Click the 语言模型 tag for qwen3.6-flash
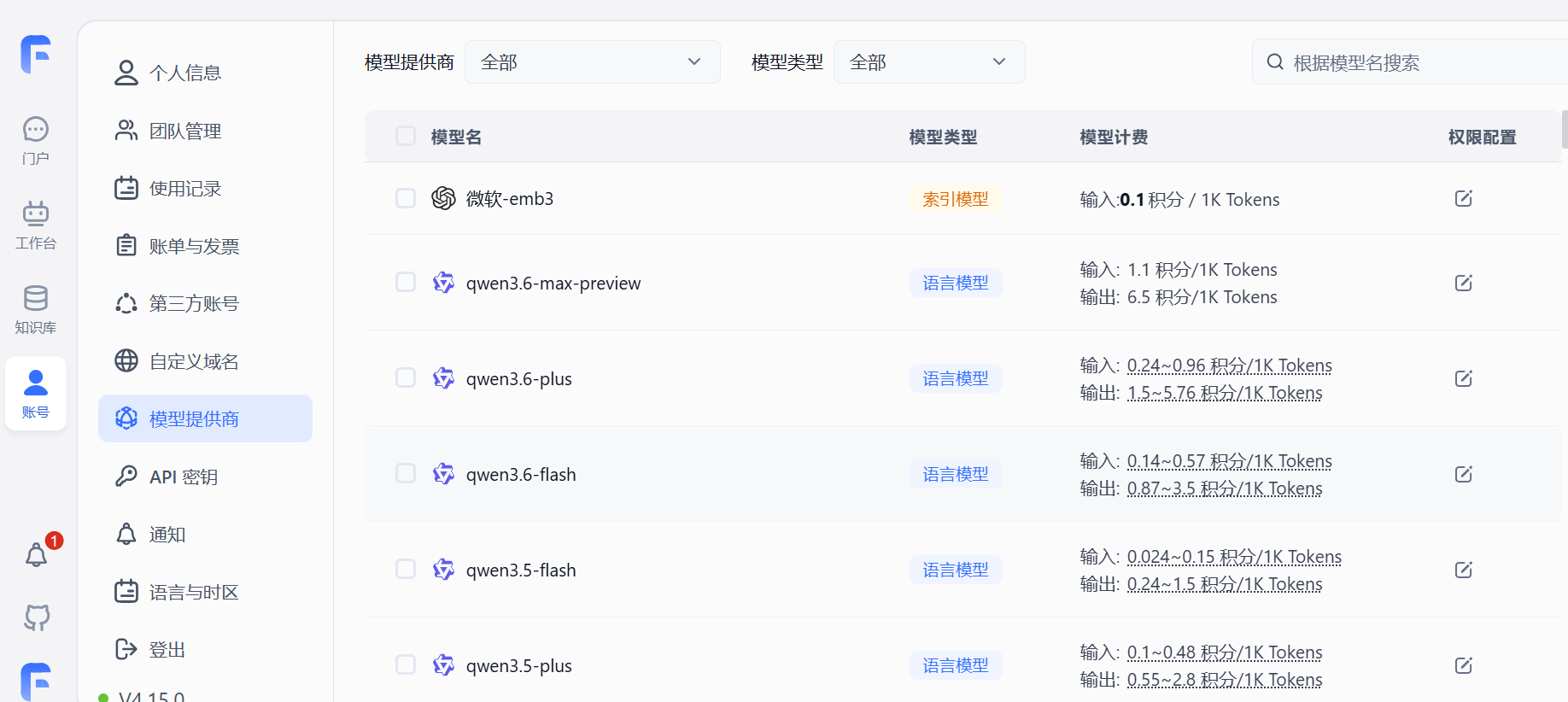Viewport: 1568px width, 702px height. click(x=956, y=474)
